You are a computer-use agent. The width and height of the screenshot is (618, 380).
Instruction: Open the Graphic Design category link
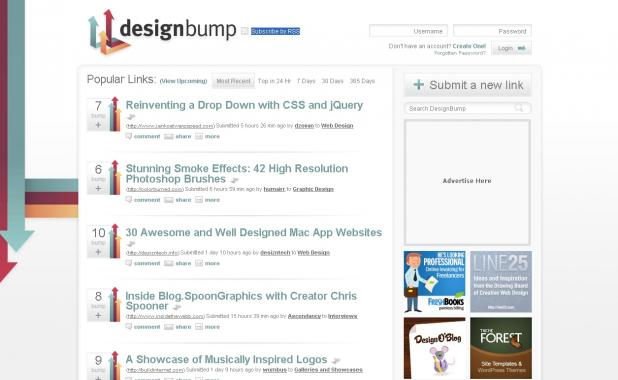pos(313,189)
